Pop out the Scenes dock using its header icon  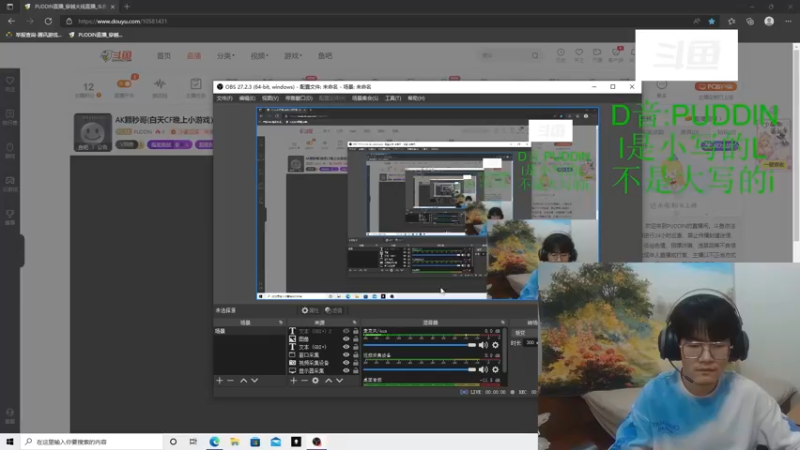[281, 322]
